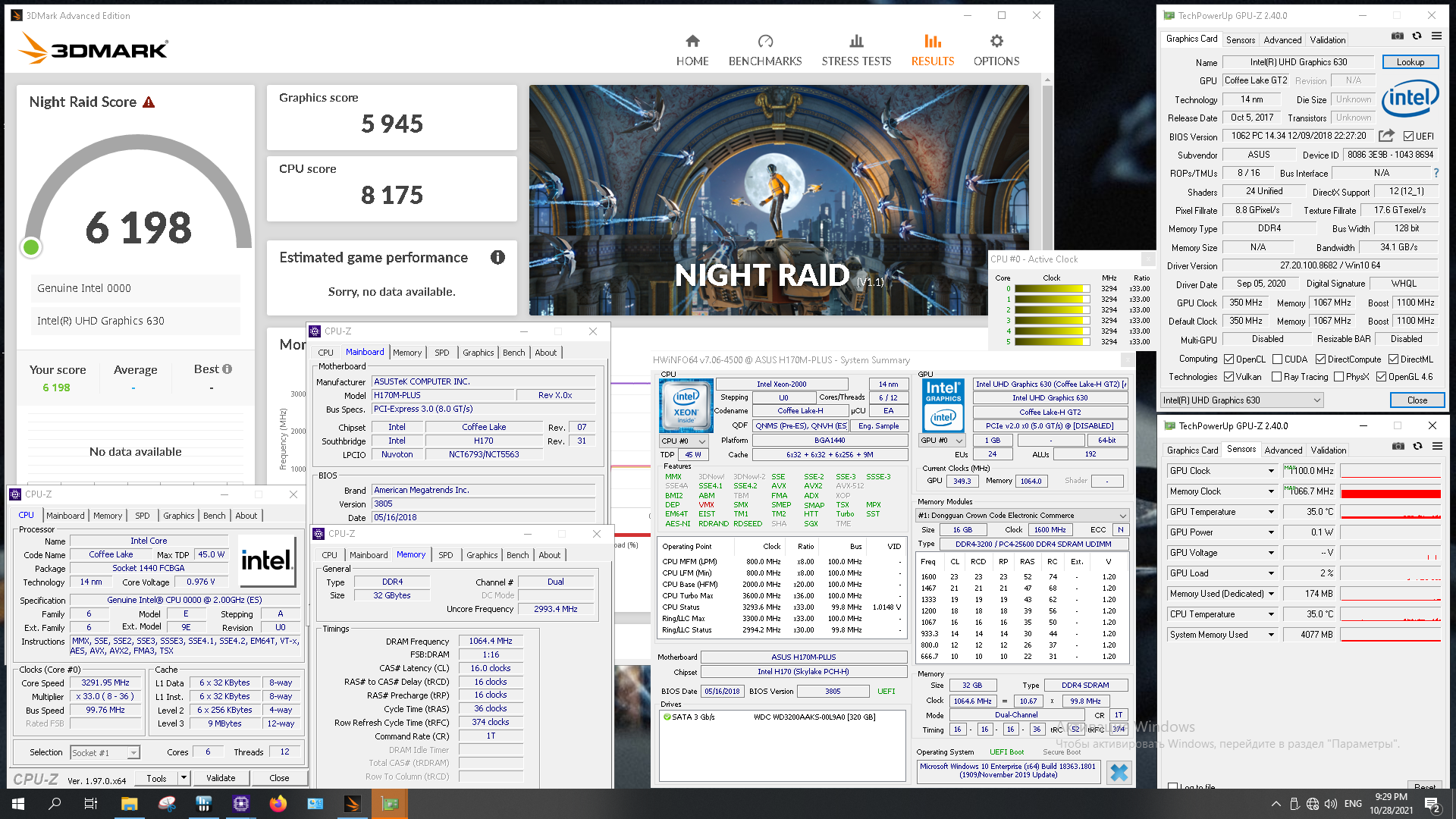The height and width of the screenshot is (819, 1456).
Task: Open the Stress Tests menu in 3DMark
Action: pos(856,50)
